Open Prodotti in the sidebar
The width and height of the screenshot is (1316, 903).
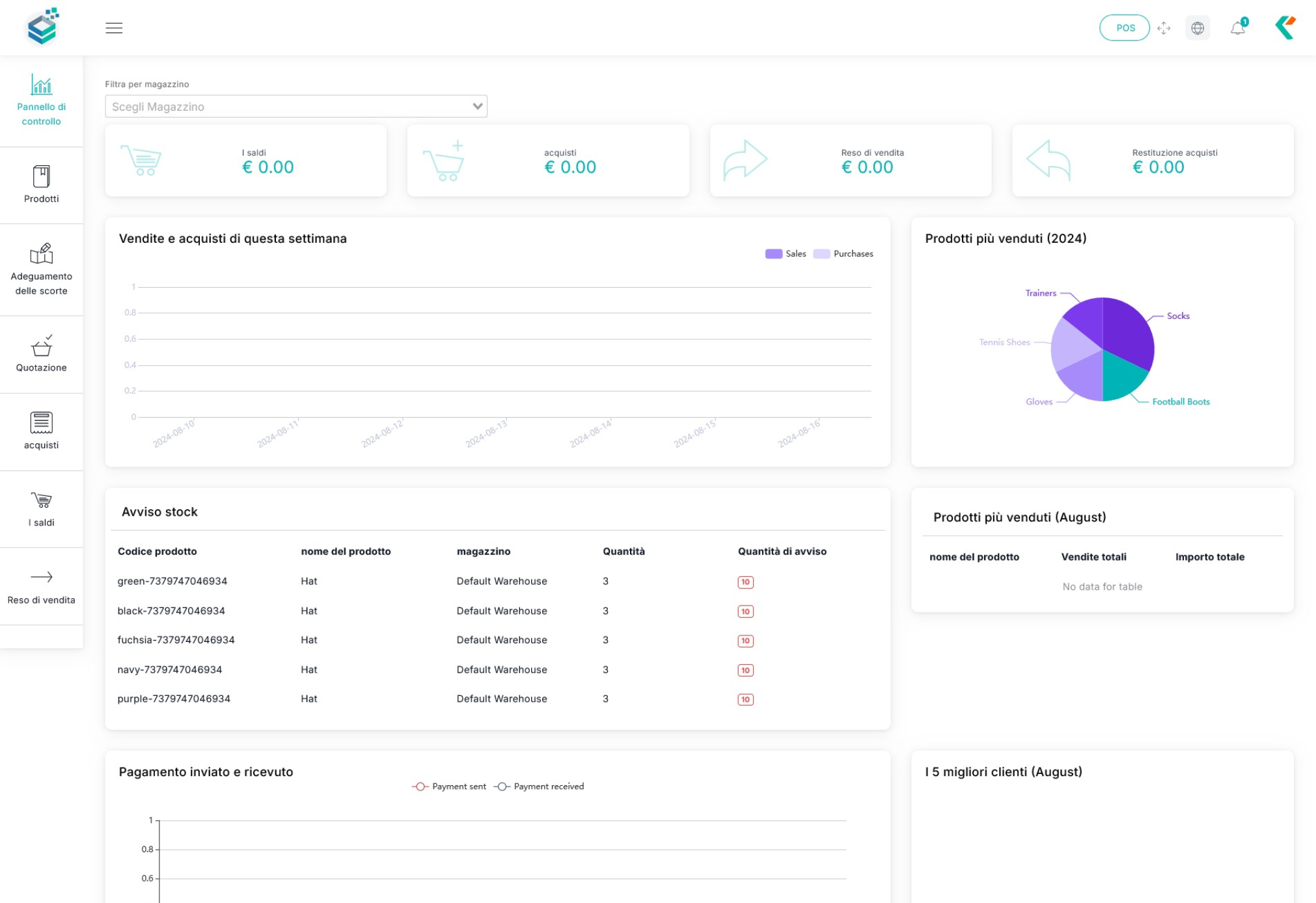42,185
